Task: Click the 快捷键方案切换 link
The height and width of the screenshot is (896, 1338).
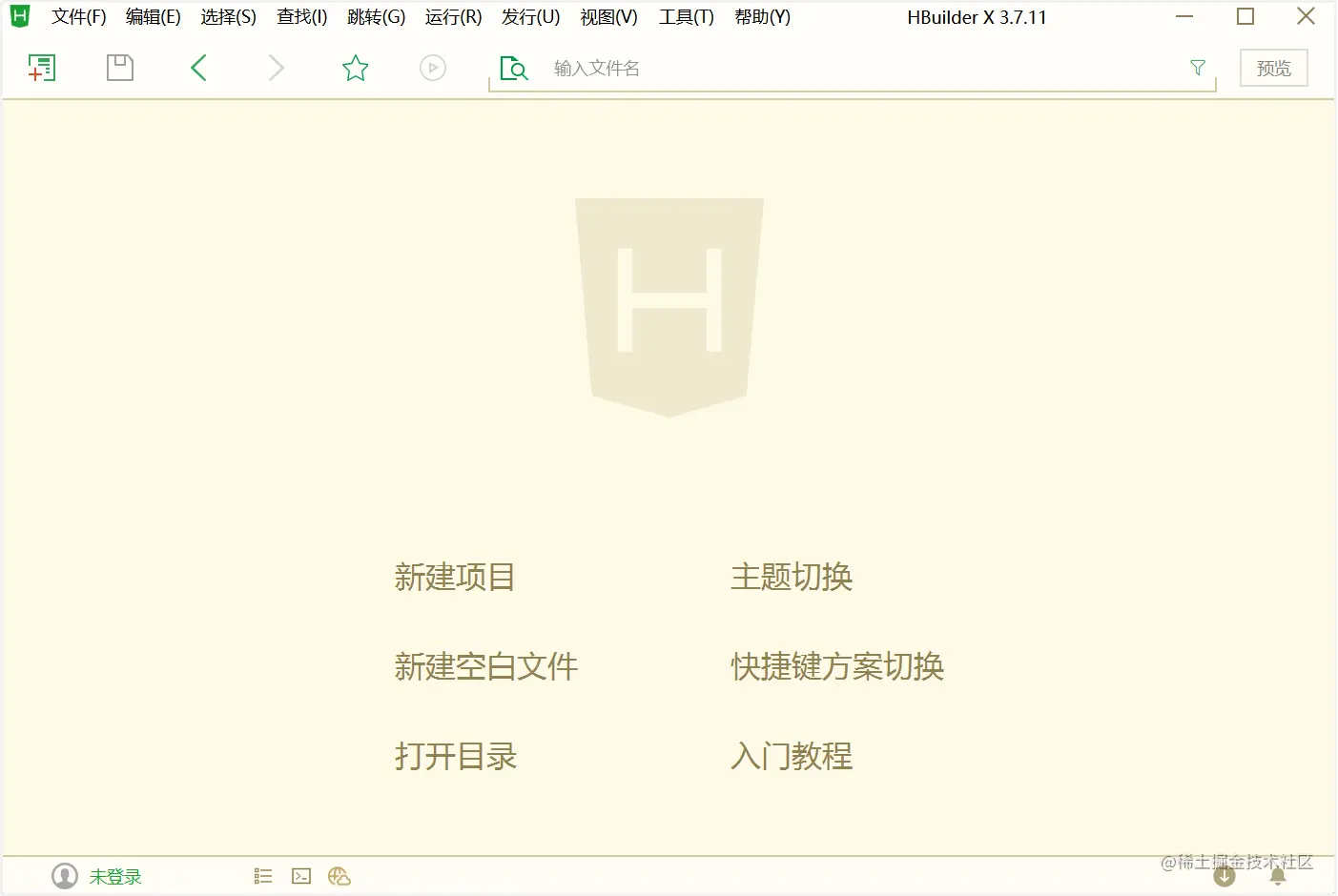Action: (x=837, y=666)
